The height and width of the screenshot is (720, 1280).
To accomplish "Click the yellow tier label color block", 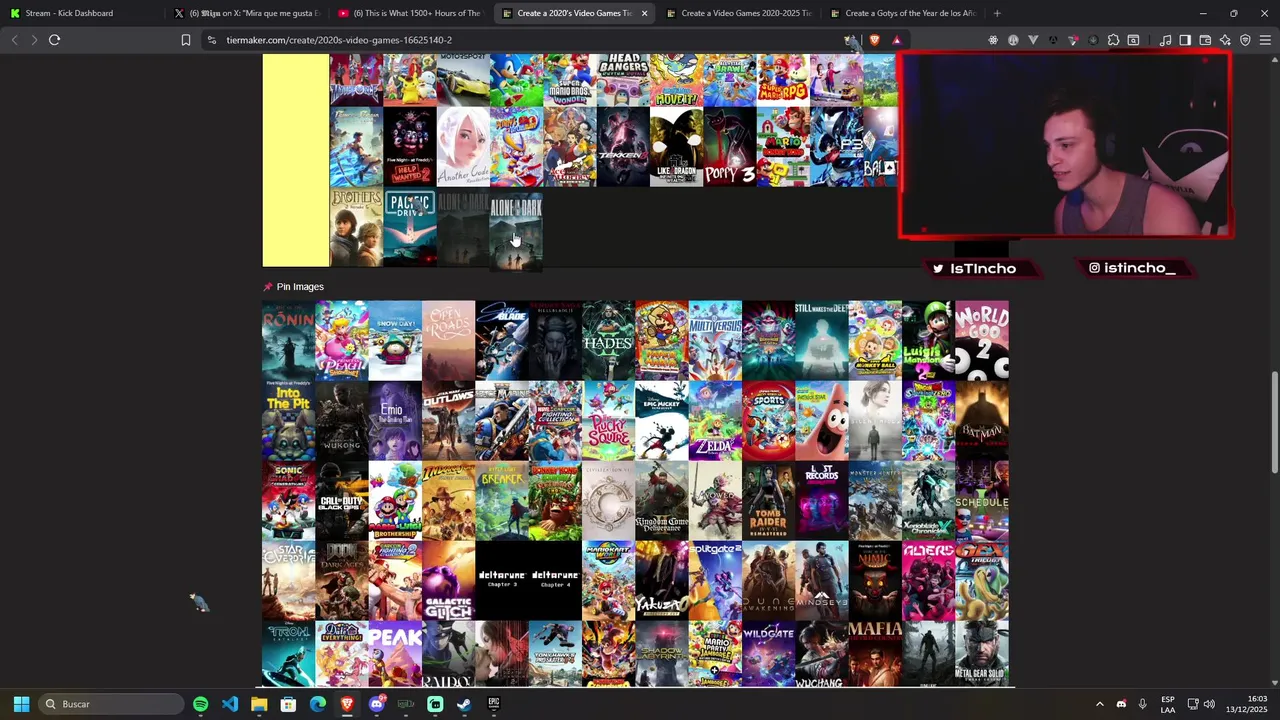I will [x=296, y=160].
